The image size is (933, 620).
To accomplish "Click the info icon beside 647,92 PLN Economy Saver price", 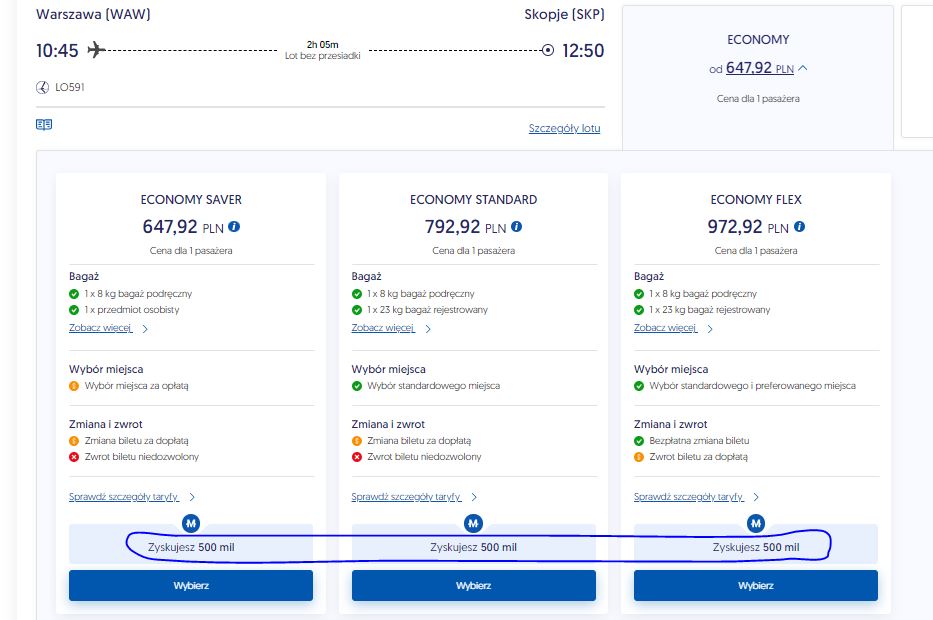I will 234,227.
